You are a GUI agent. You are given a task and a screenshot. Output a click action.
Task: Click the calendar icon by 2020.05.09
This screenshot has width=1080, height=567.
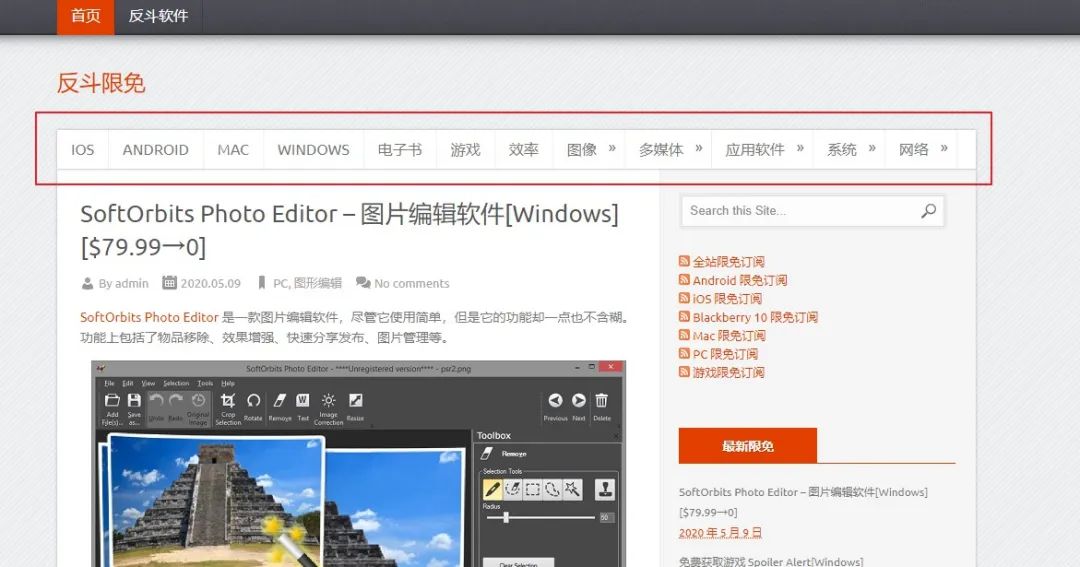(x=169, y=282)
